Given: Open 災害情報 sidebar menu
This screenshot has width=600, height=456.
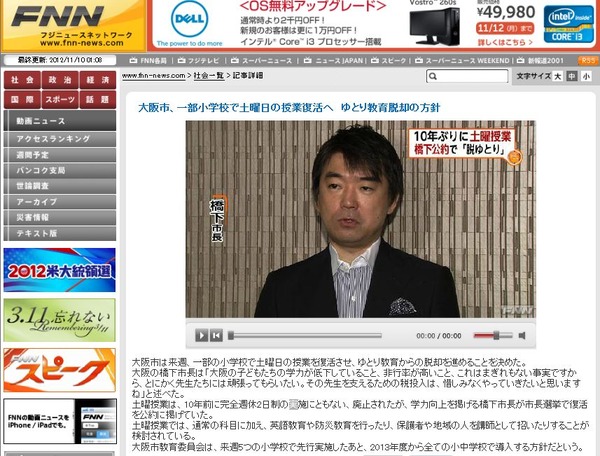Looking at the screenshot, I should (x=60, y=217).
